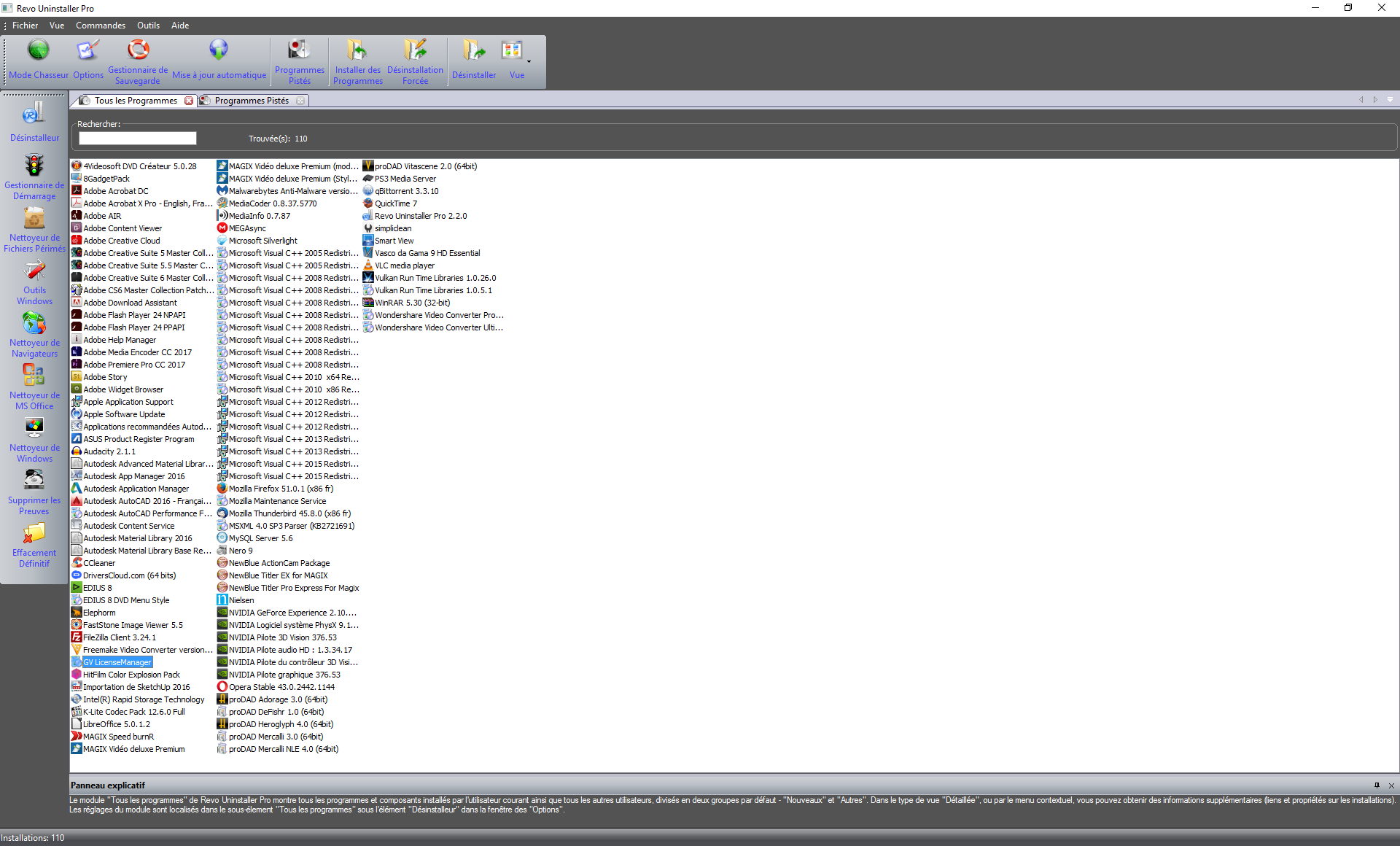The image size is (1400, 846).
Task: Open the Commandes menu
Action: [101, 26]
